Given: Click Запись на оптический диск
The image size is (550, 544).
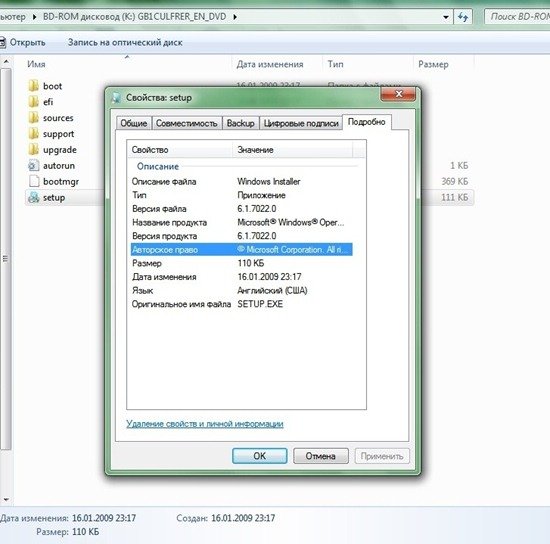Looking at the screenshot, I should (125, 42).
